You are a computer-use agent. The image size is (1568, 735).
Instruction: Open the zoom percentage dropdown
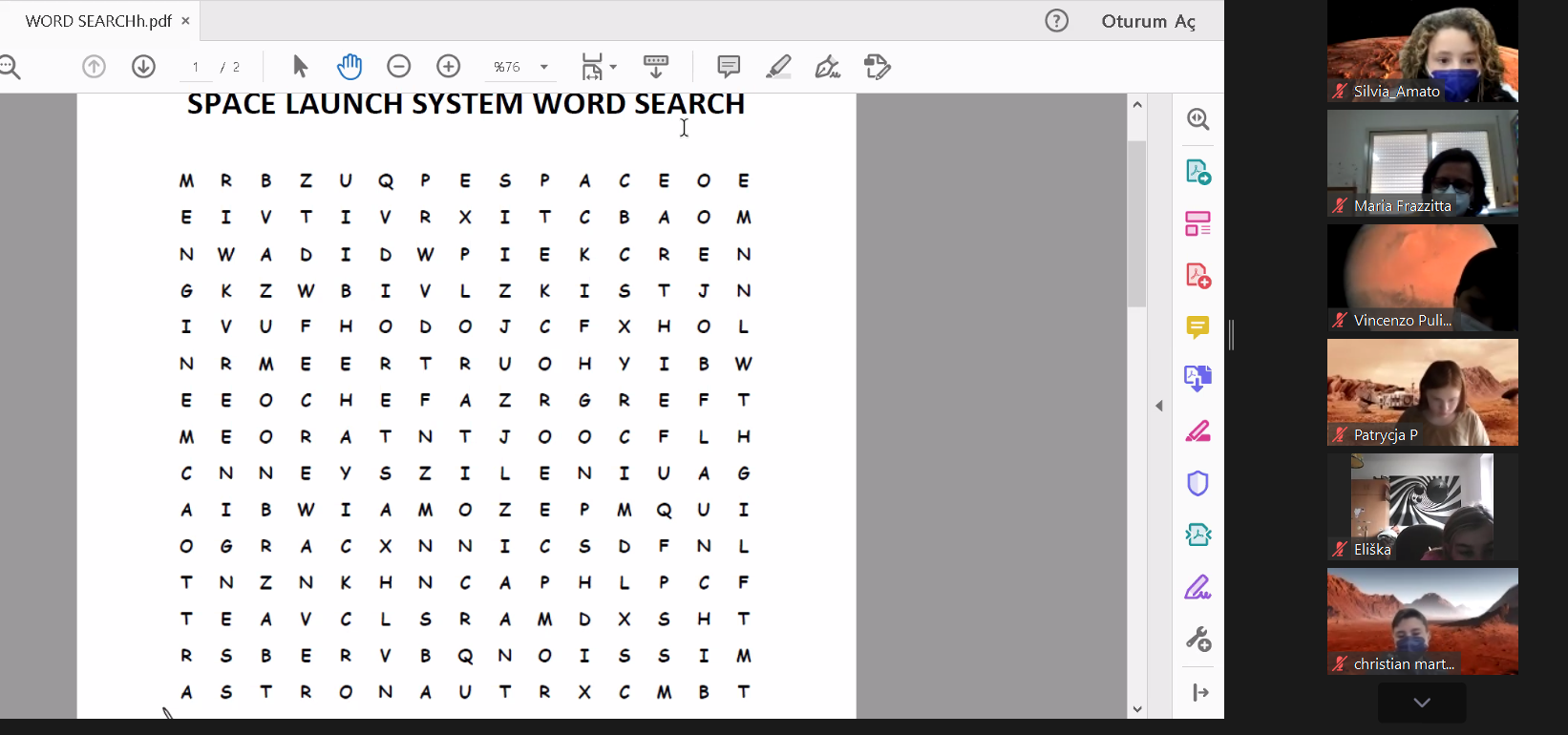(x=544, y=67)
